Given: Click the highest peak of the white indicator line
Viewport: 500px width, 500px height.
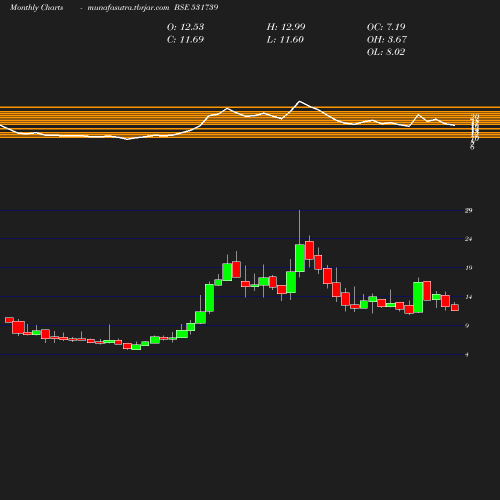Looking at the screenshot, I should pyautogui.click(x=299, y=101).
